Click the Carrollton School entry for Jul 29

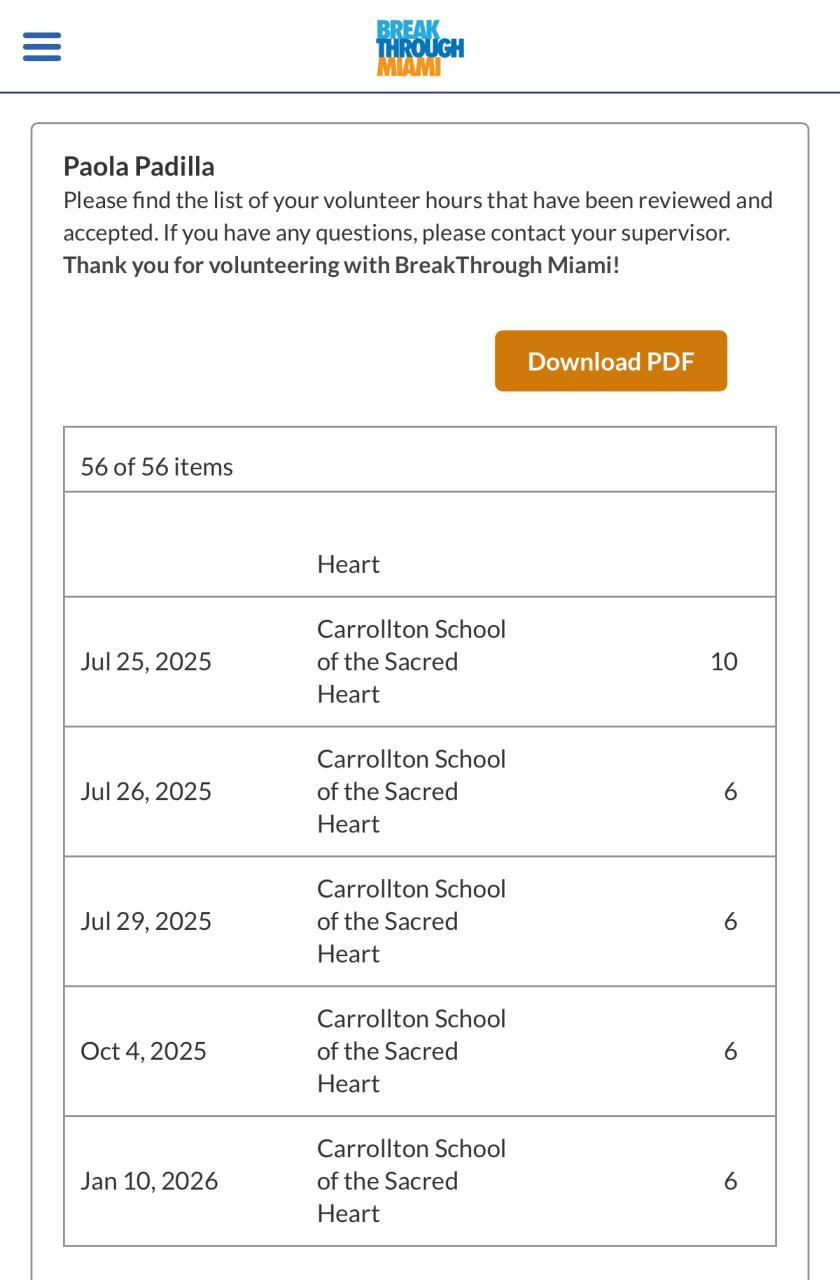(411, 922)
